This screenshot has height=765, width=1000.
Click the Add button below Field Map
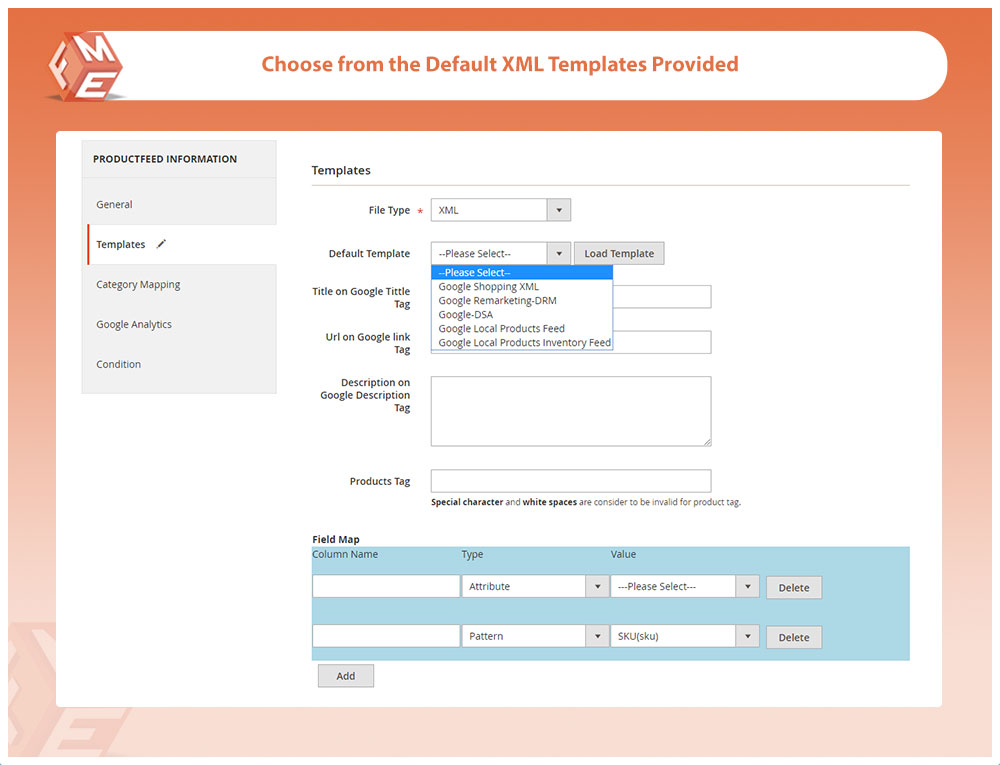point(345,676)
